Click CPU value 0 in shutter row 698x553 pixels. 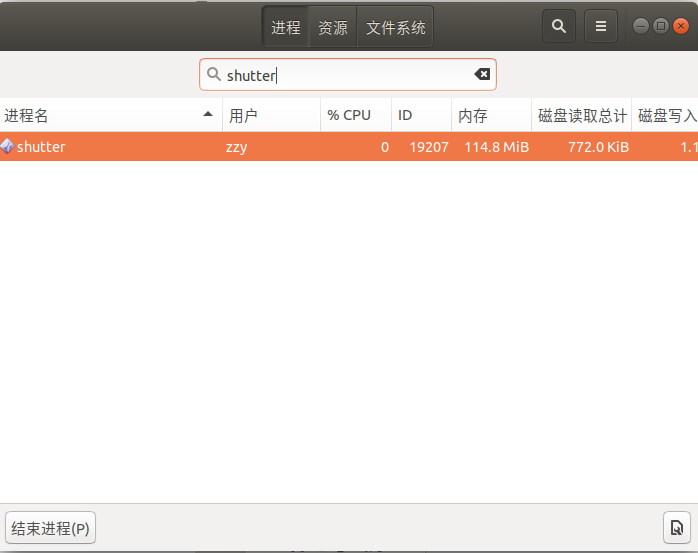tap(385, 147)
